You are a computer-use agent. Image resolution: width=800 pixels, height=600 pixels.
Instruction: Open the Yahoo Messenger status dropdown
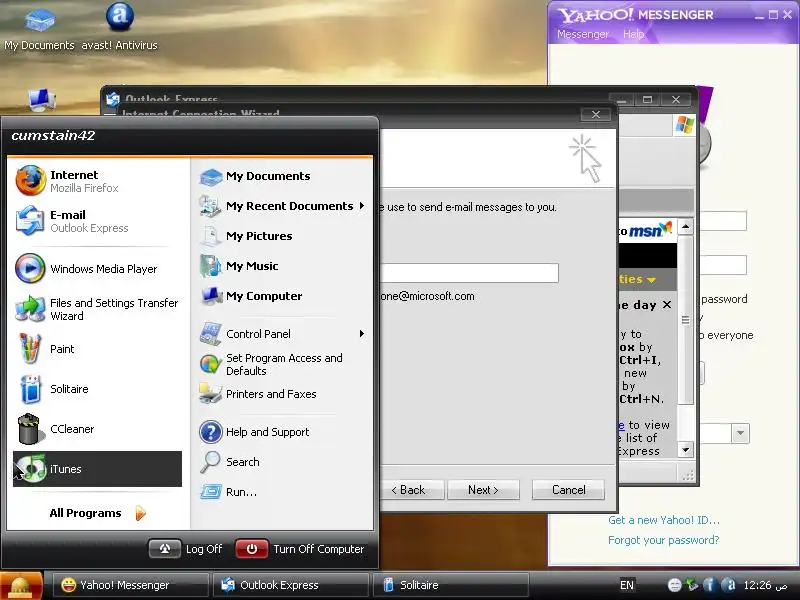740,433
